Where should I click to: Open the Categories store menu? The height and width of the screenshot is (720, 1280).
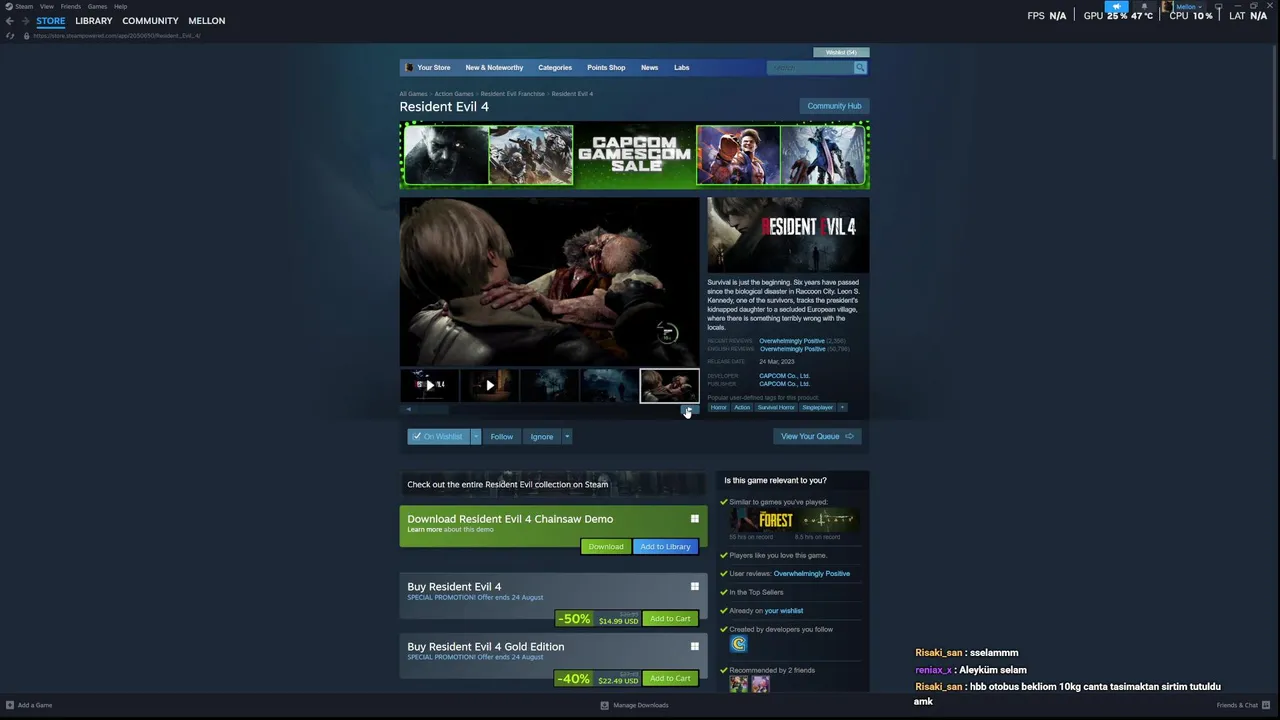pyautogui.click(x=555, y=67)
